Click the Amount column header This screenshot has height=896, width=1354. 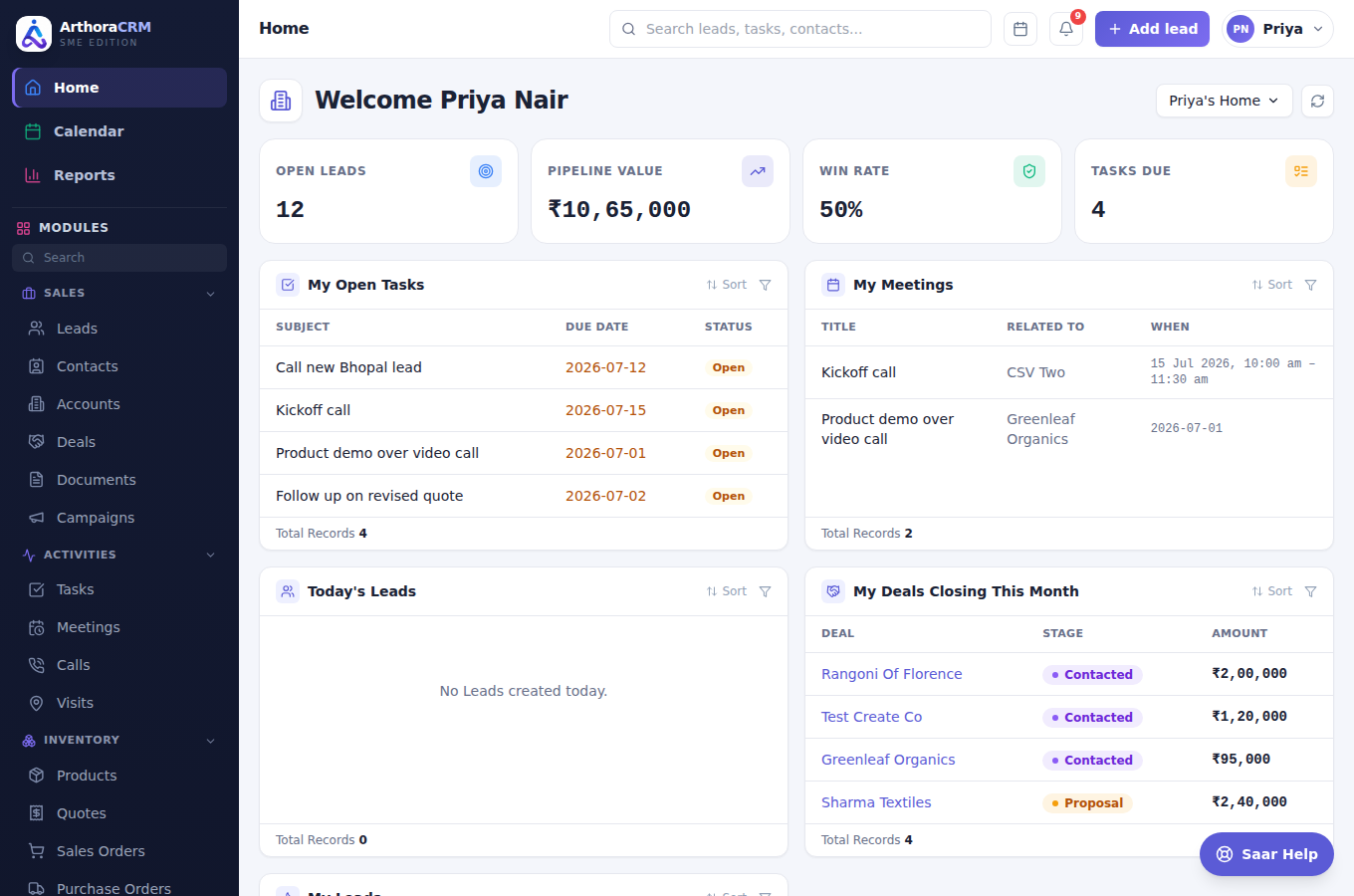[x=1240, y=633]
